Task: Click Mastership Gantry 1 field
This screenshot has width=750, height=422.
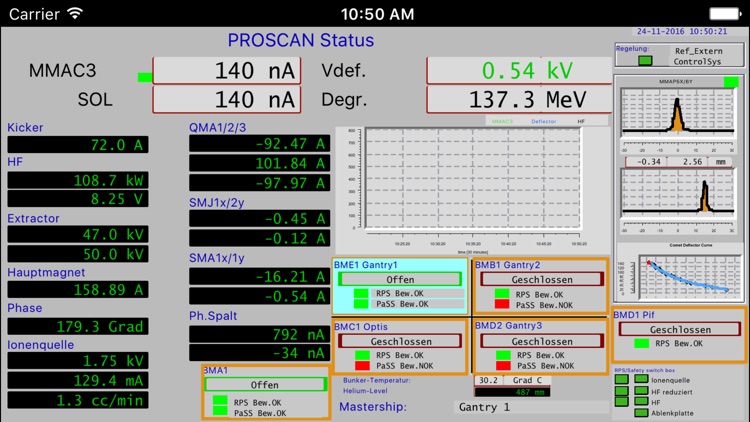Action: coord(531,407)
